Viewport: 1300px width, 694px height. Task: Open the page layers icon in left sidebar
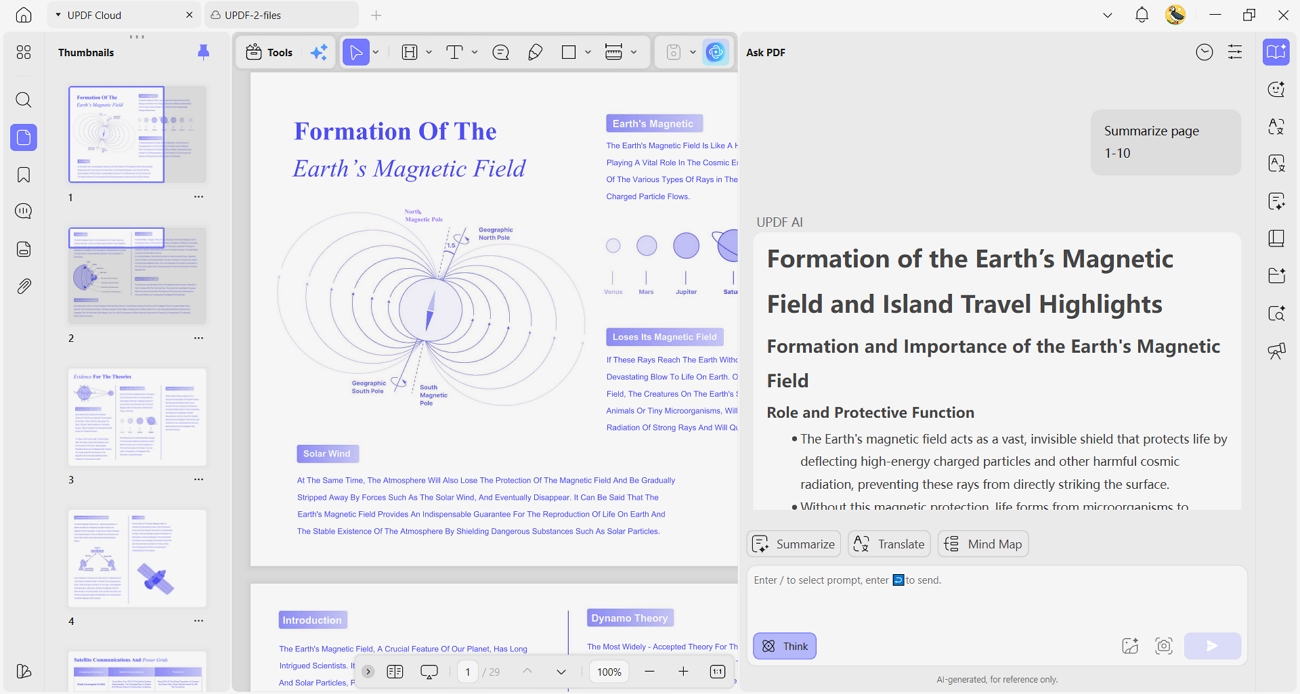[23, 249]
